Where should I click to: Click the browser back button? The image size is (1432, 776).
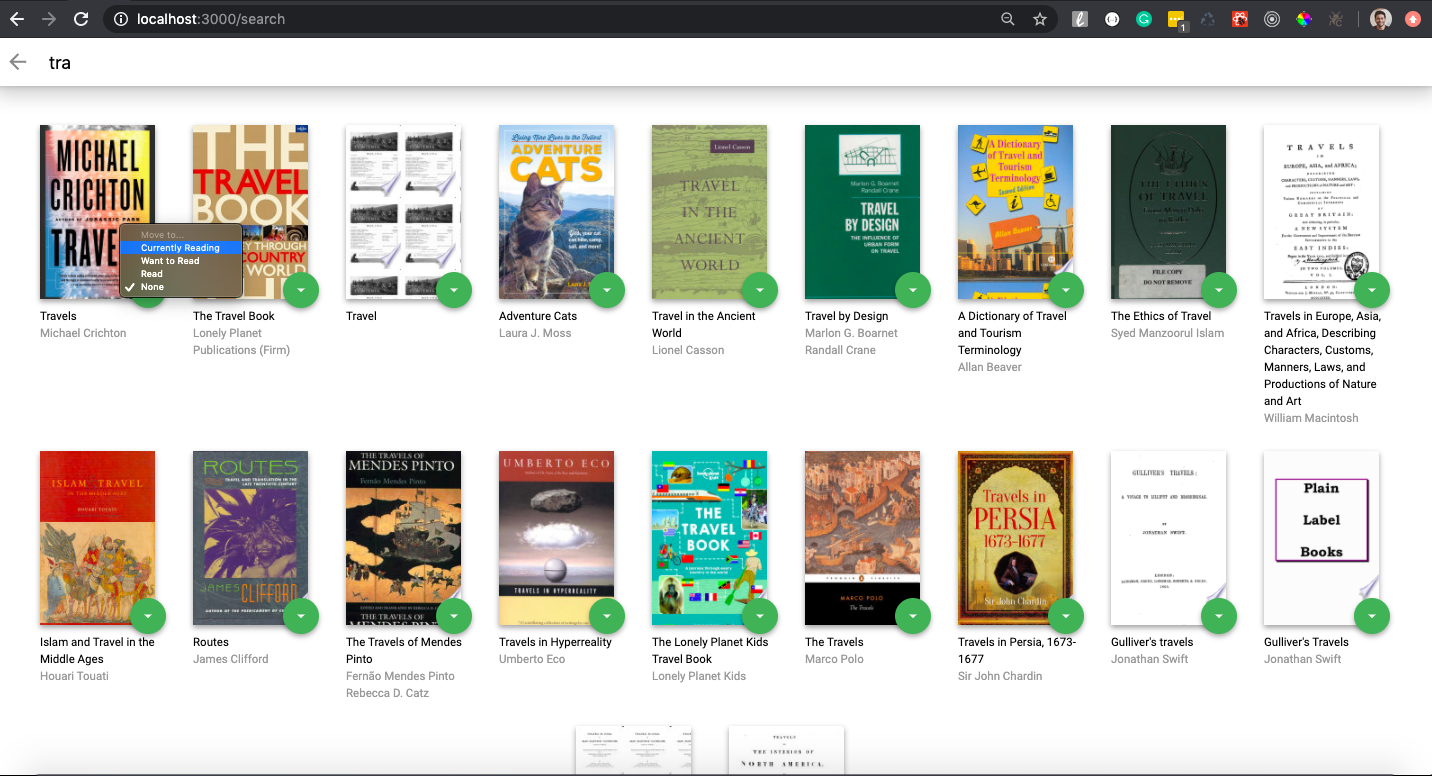click(17, 19)
